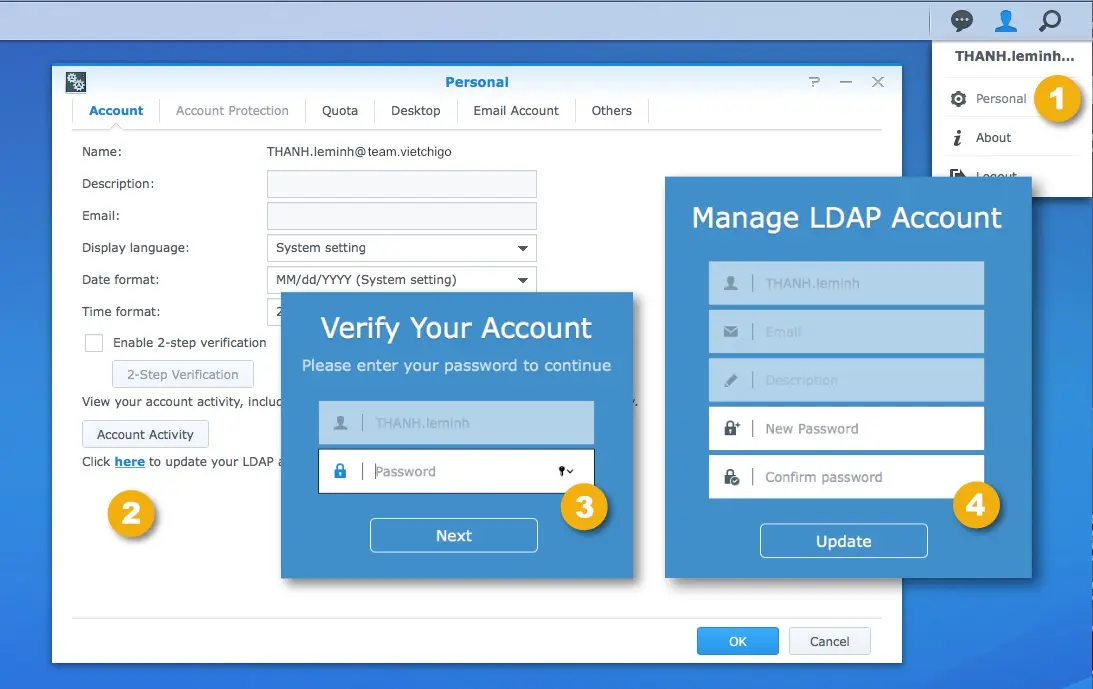Open the search magnifier icon
The image size is (1093, 689).
pyautogui.click(x=1050, y=20)
